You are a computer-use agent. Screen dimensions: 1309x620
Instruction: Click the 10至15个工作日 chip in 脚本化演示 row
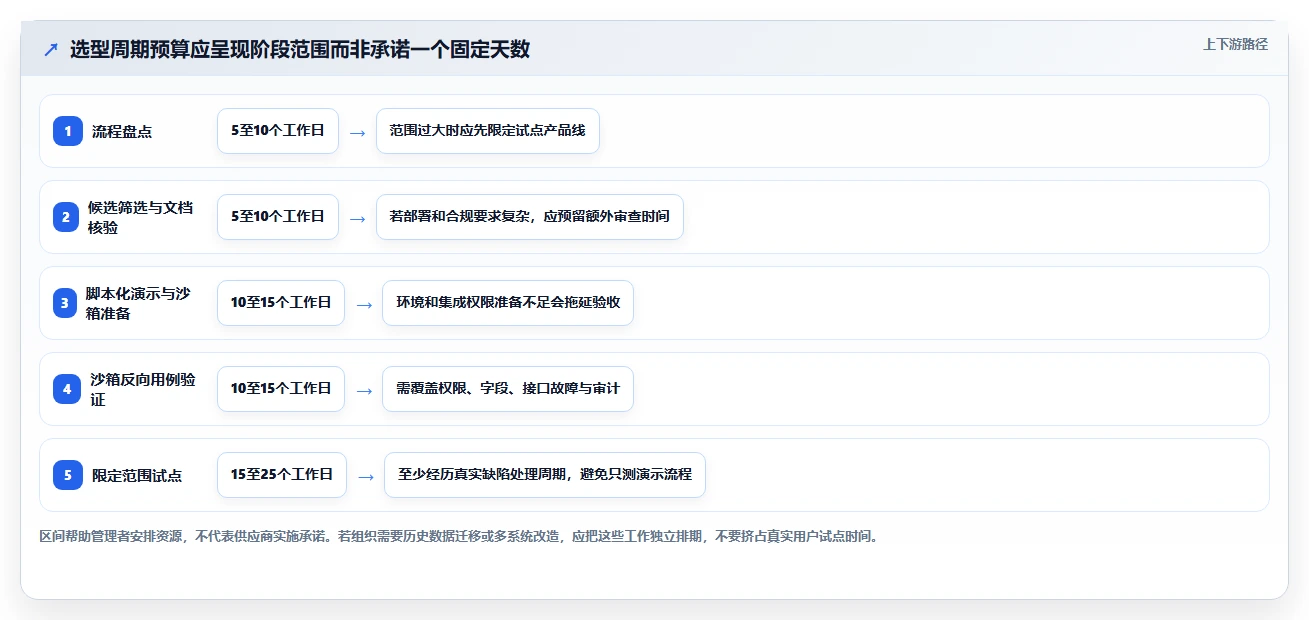[x=281, y=303]
